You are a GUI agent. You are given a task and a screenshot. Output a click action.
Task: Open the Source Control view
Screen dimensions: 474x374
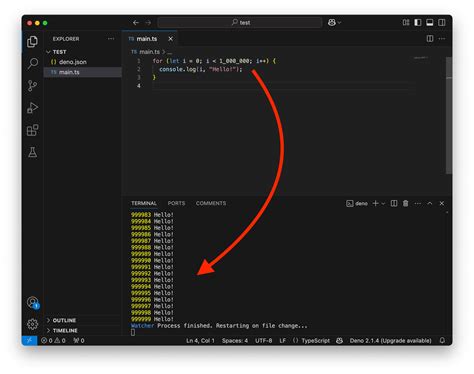point(32,86)
